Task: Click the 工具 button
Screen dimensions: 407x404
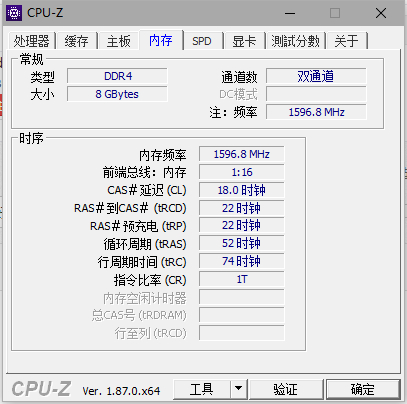Action: [x=202, y=388]
